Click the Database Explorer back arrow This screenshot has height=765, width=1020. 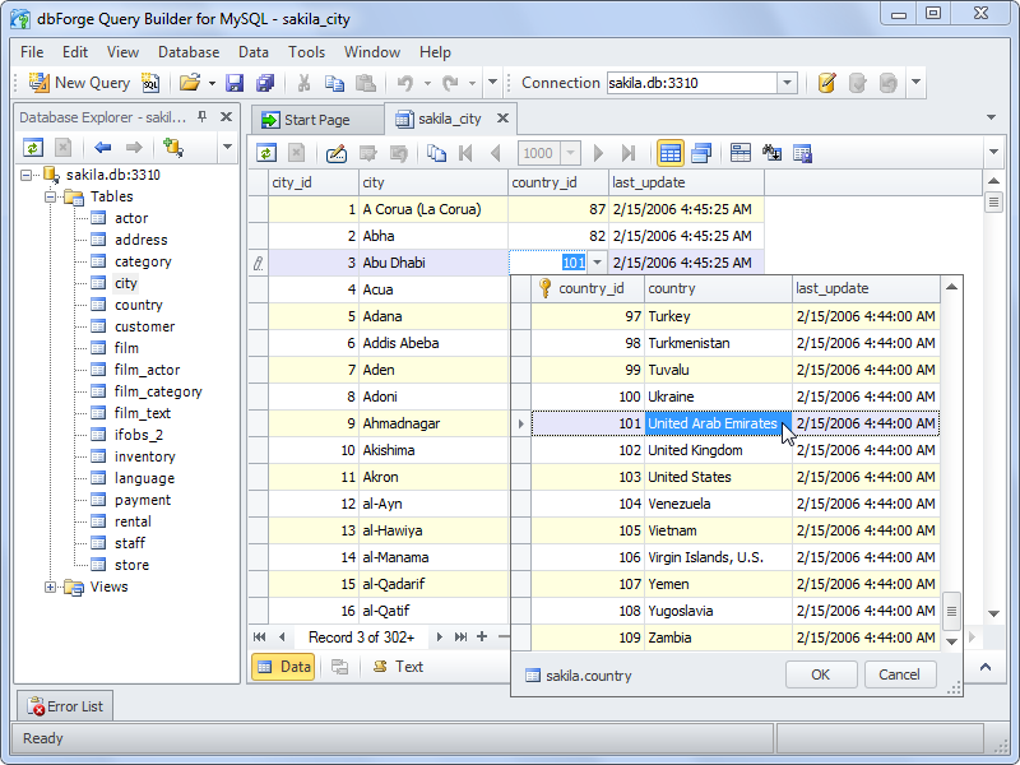(x=103, y=148)
